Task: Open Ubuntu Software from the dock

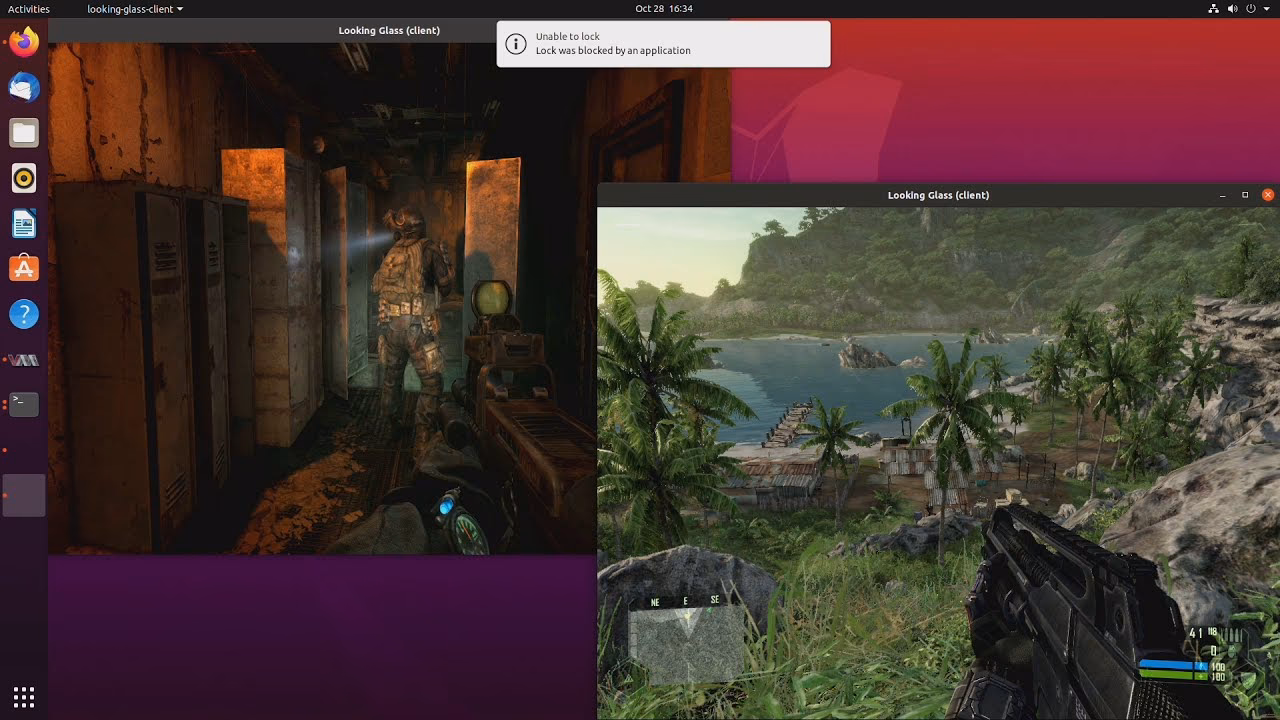Action: pyautogui.click(x=24, y=269)
